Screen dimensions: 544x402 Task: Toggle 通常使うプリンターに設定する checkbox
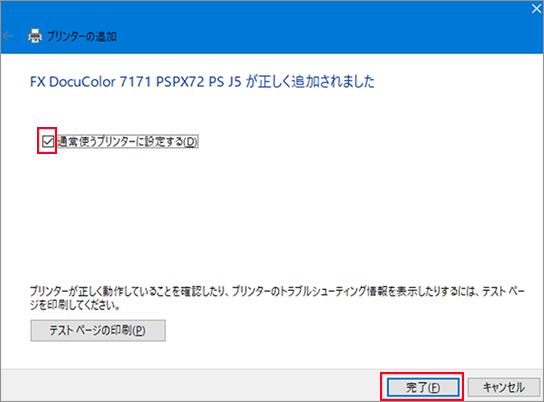click(x=48, y=141)
